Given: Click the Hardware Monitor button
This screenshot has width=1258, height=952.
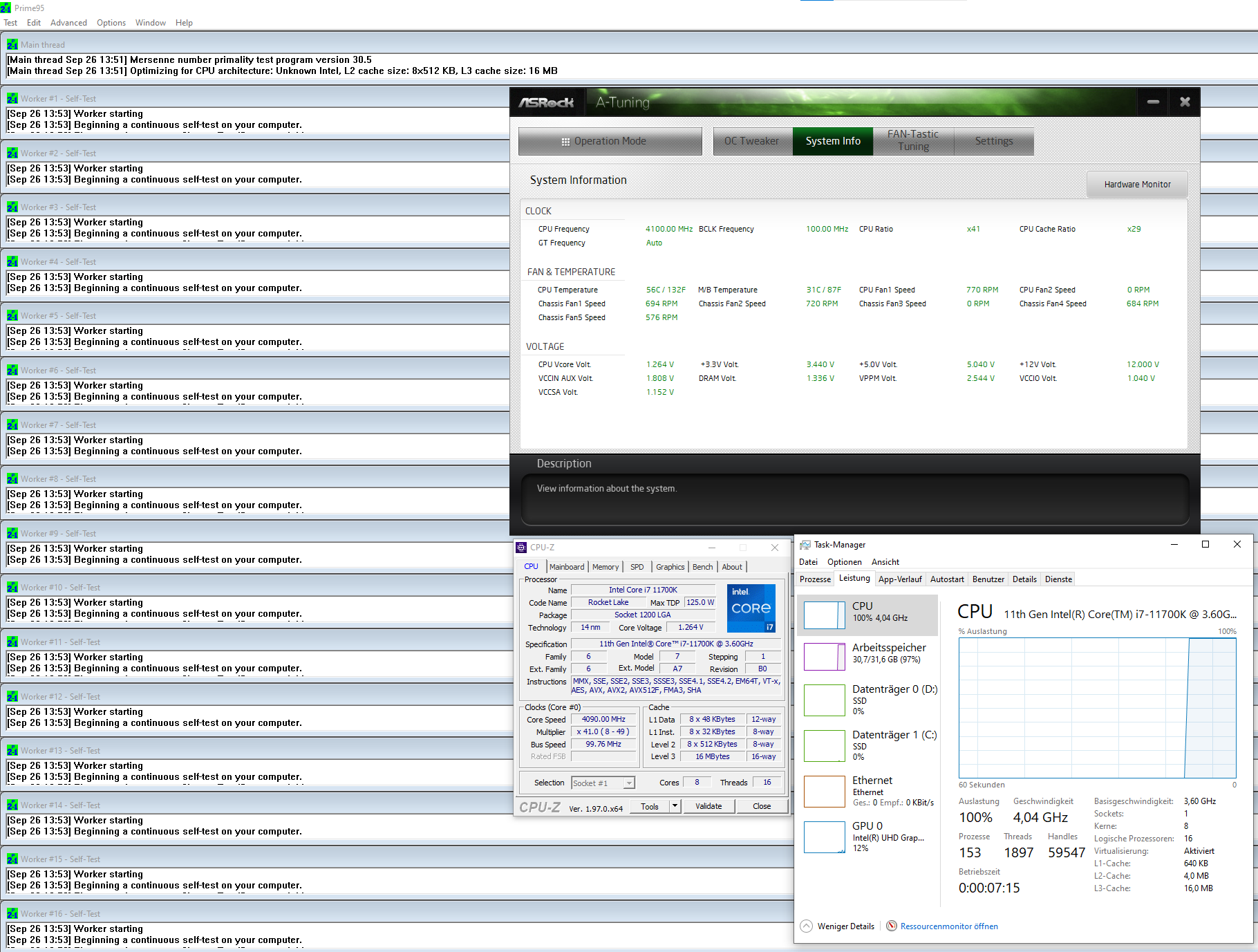Looking at the screenshot, I should 1137,185.
